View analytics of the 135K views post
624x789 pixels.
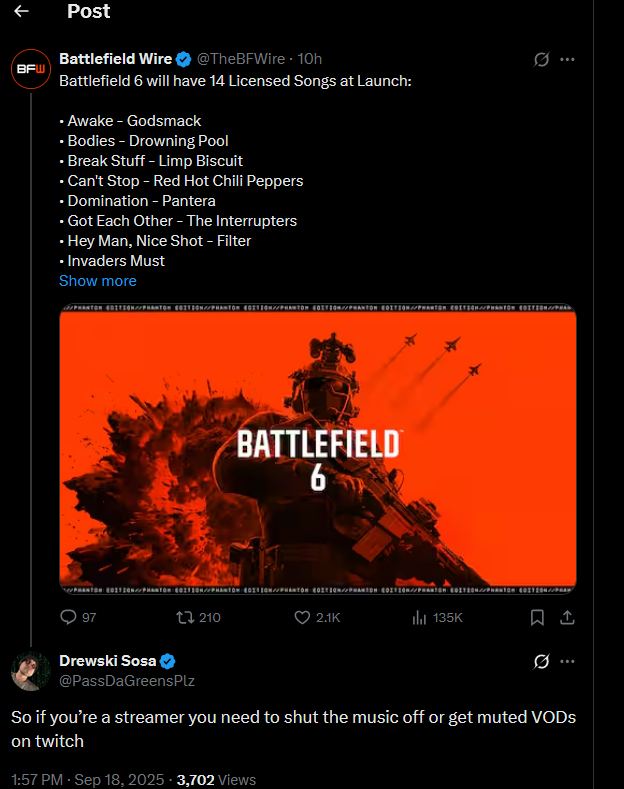(421, 618)
